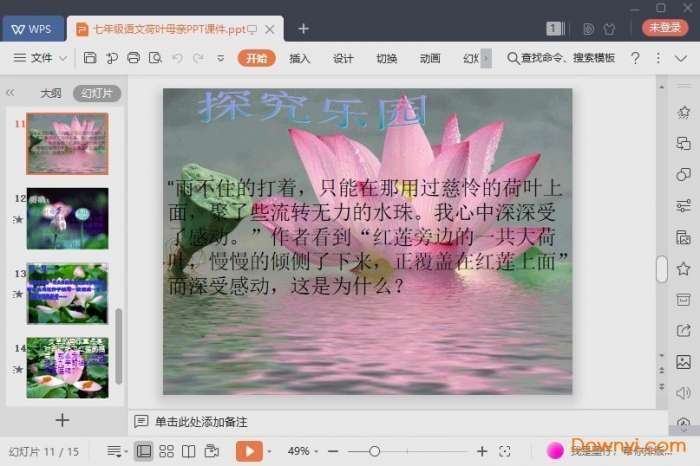Add a new slide with plus button
The height and width of the screenshot is (466, 700).
coord(62,420)
